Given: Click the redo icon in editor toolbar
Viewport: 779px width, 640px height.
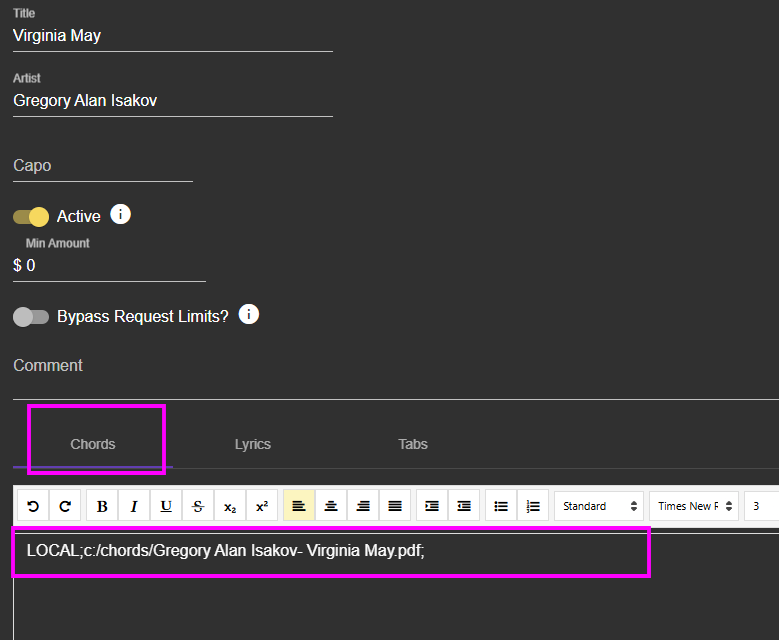Looking at the screenshot, I should (65, 506).
